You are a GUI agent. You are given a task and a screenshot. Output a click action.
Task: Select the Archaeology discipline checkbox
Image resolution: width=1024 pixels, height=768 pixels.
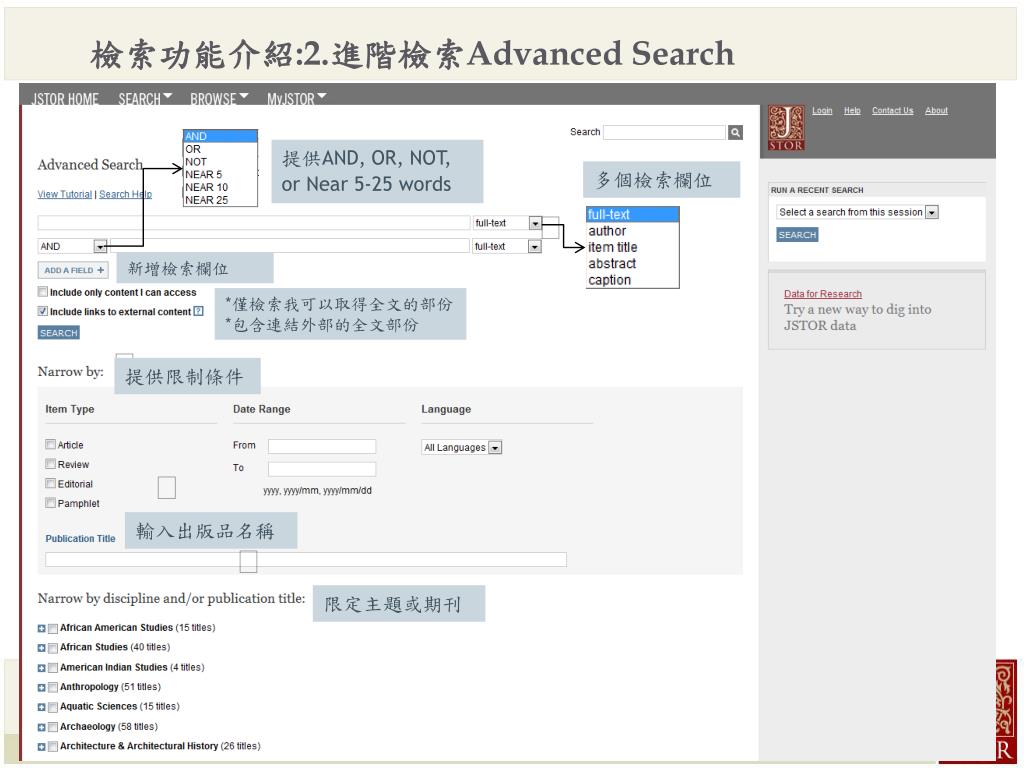pyautogui.click(x=53, y=728)
